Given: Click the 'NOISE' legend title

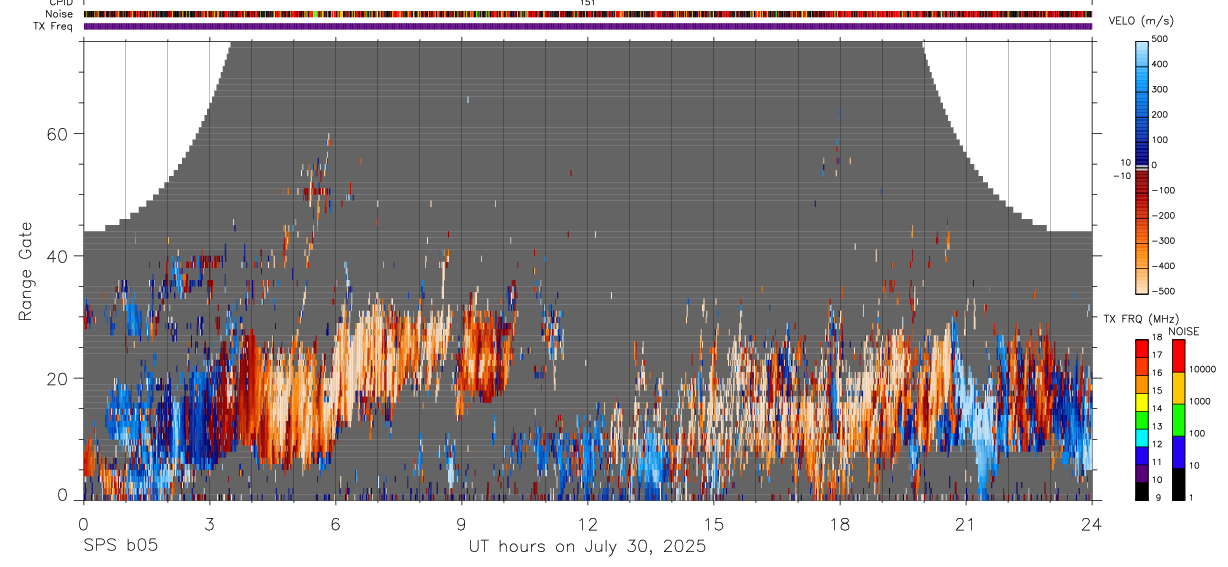Looking at the screenshot, I should (x=1183, y=331).
